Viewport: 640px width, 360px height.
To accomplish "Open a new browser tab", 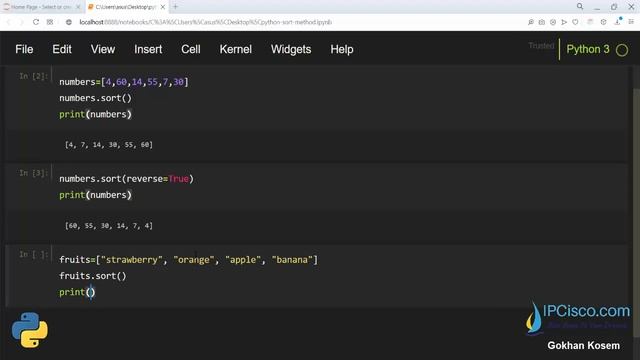I will pos(176,7).
